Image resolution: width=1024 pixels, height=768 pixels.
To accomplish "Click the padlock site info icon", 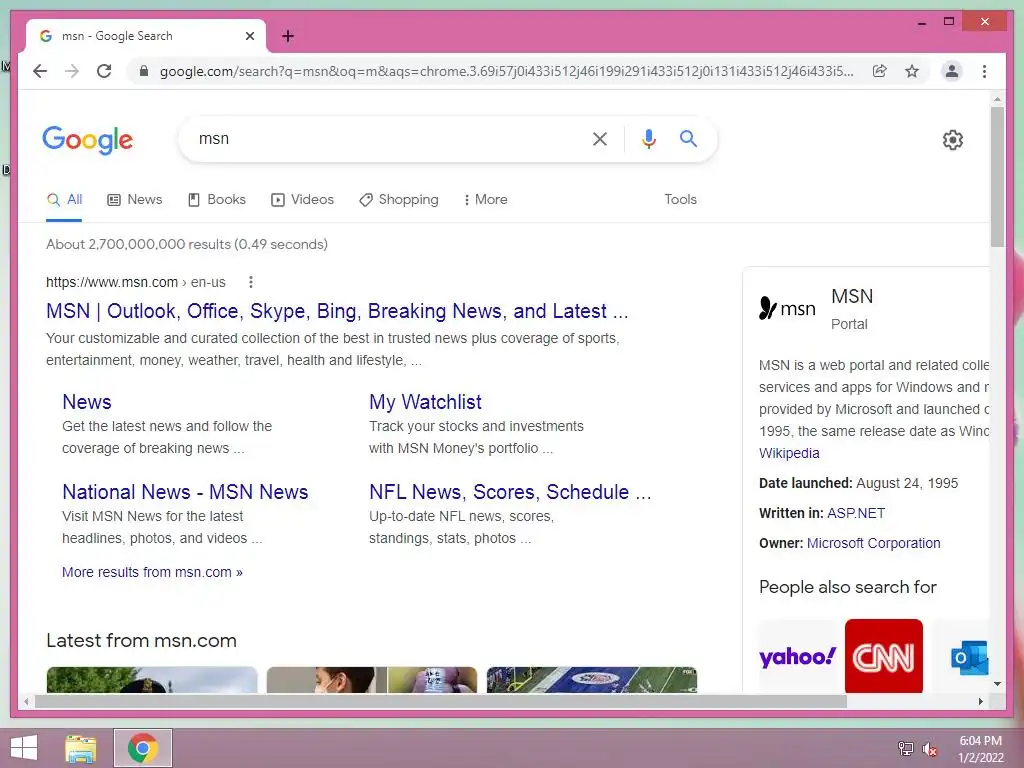I will (144, 71).
